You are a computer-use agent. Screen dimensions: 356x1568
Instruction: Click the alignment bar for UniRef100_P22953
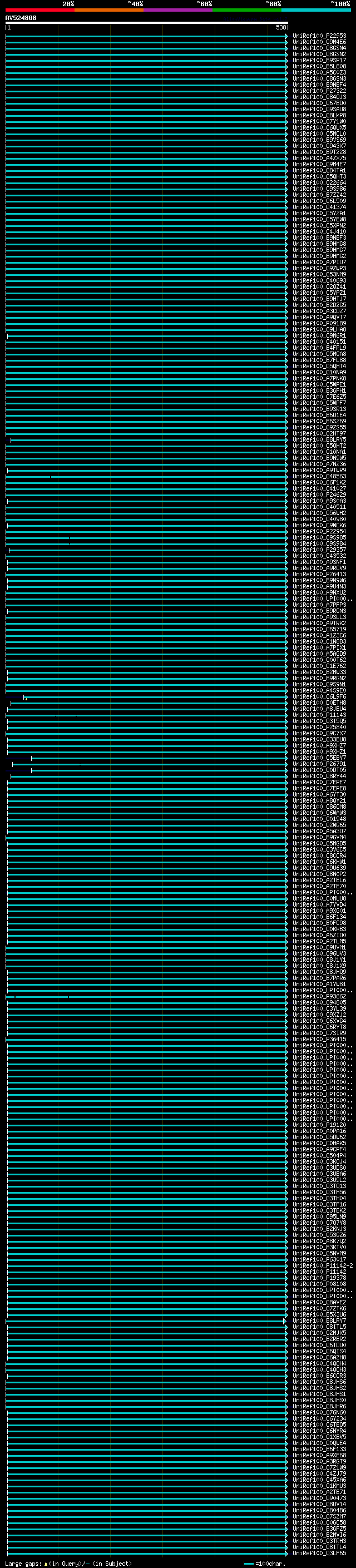pos(147,36)
